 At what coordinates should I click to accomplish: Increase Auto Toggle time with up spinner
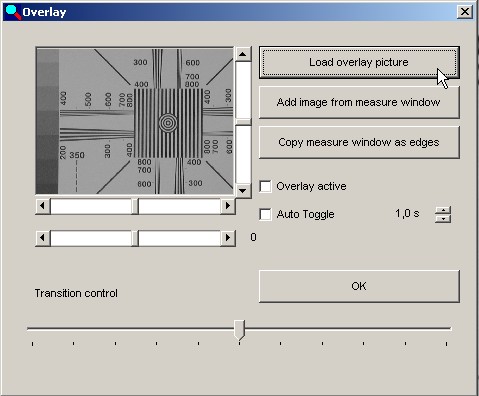pyautogui.click(x=443, y=210)
